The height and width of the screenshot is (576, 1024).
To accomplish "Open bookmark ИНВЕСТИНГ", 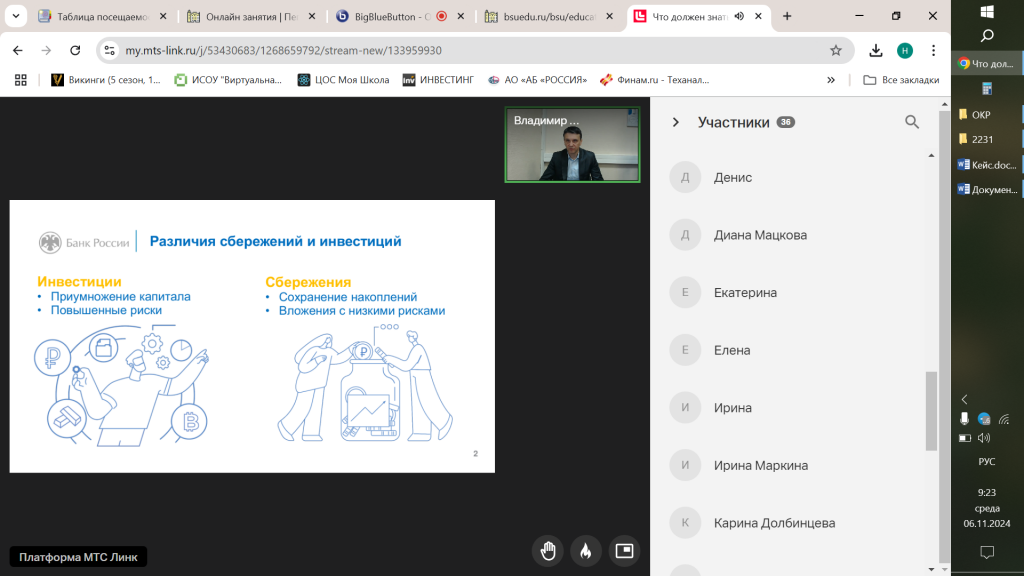I will 438,80.
